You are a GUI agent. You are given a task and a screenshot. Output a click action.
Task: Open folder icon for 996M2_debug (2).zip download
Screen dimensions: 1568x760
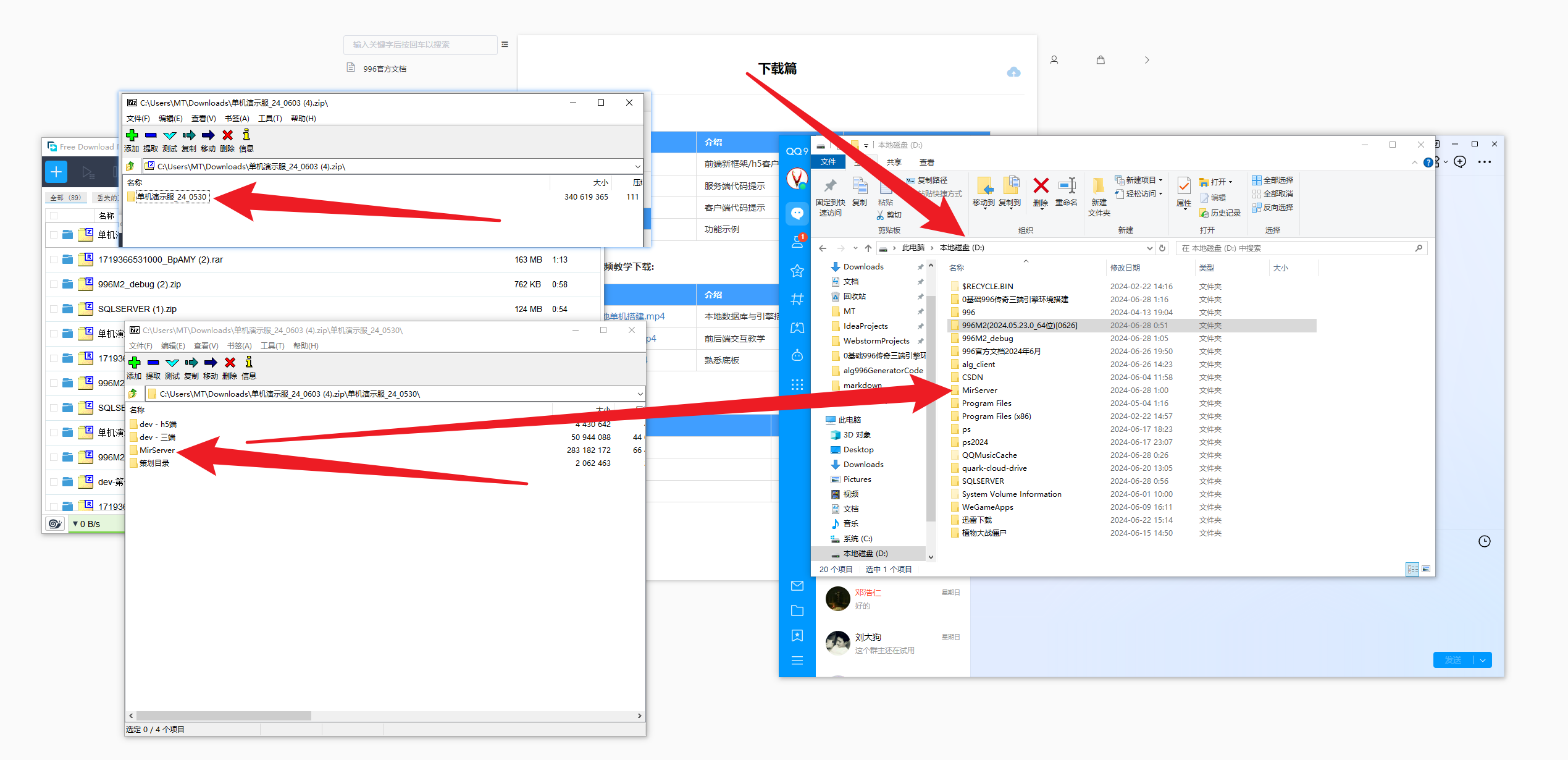click(x=68, y=284)
